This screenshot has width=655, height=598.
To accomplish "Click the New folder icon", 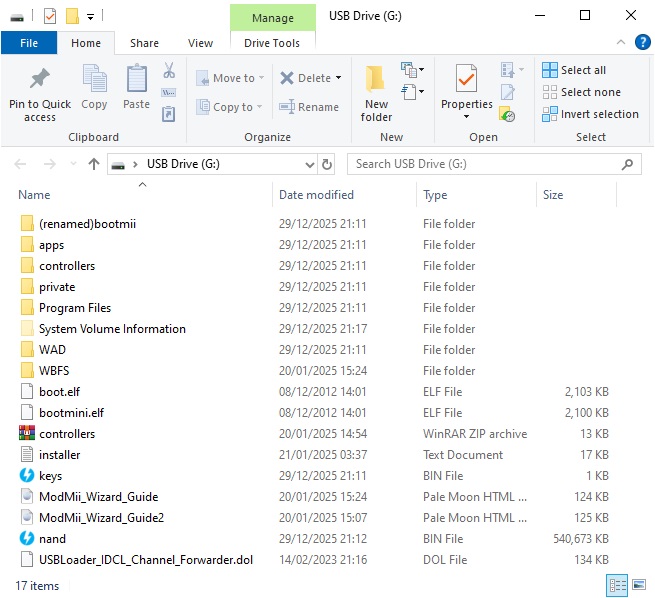I will [x=375, y=78].
